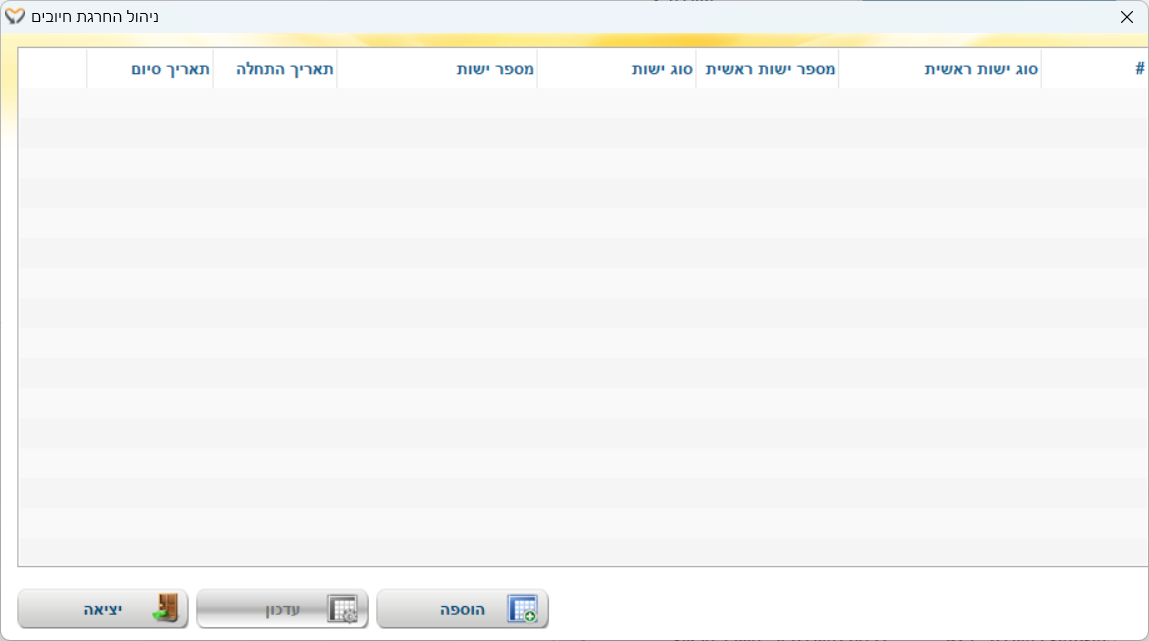Click first-row cell under תאריך התחלה column
1149x641 pixels.
pos(275,103)
